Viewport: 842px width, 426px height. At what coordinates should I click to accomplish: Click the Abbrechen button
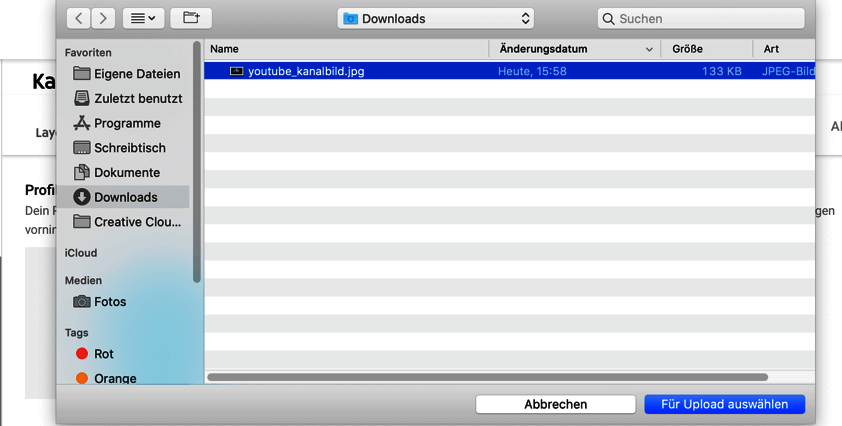(x=555, y=404)
